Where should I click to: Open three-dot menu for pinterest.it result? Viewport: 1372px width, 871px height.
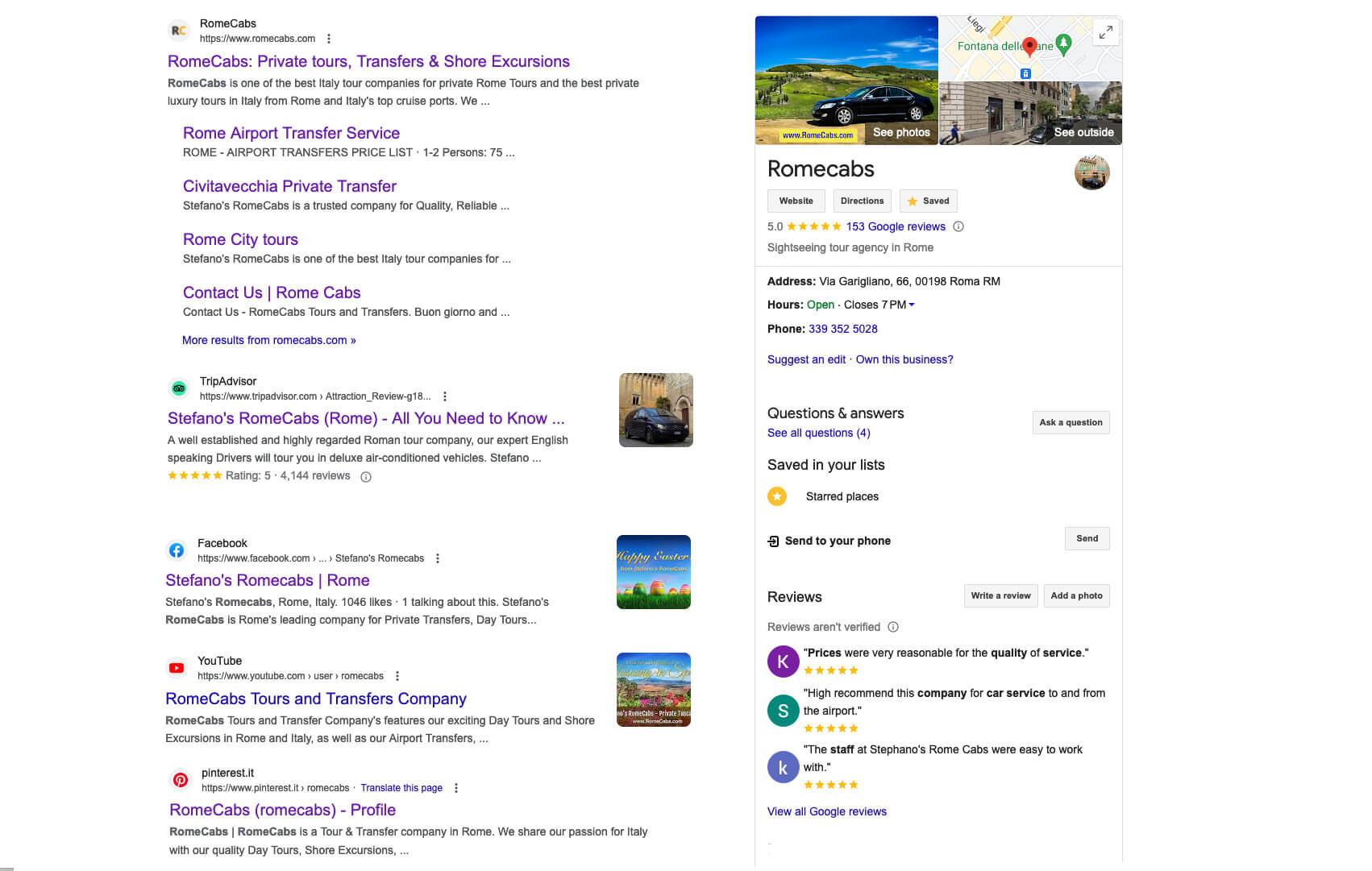[456, 788]
